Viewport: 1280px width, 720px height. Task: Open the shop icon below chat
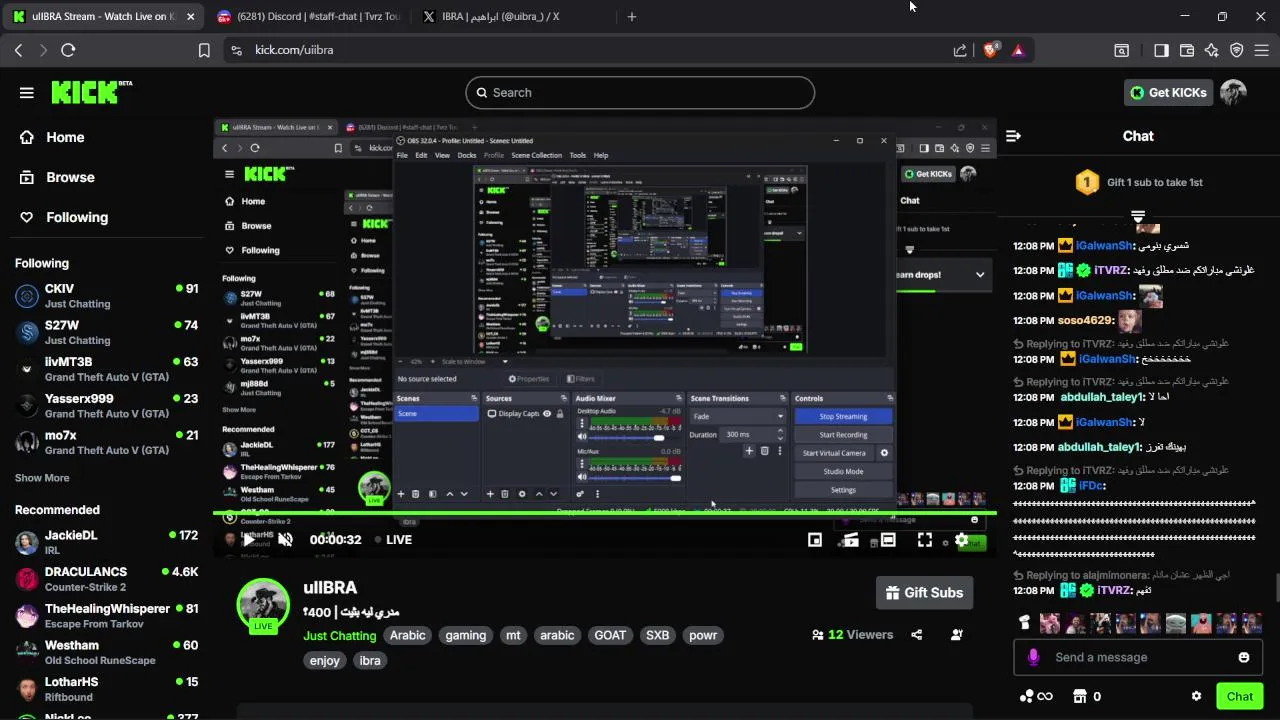point(1080,696)
